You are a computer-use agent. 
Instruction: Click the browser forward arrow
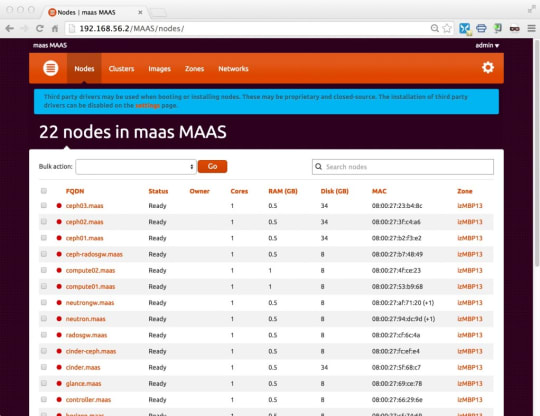(x=24, y=28)
